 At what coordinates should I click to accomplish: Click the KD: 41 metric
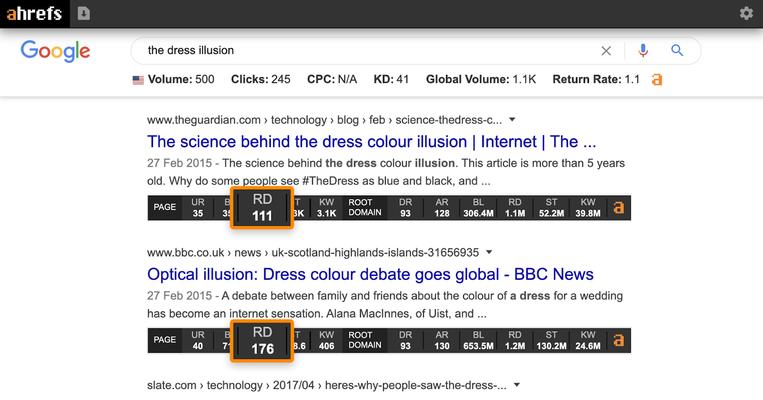391,79
